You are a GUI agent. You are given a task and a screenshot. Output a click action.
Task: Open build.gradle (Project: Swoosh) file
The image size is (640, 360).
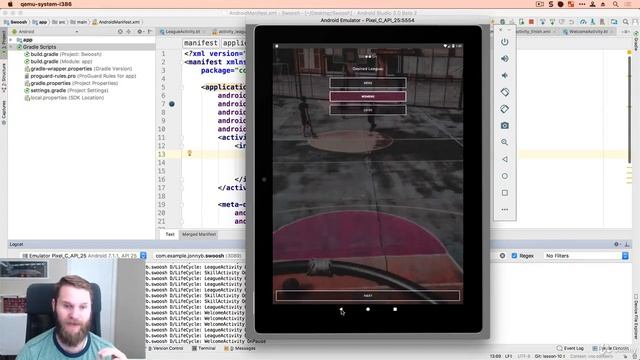tap(63, 54)
